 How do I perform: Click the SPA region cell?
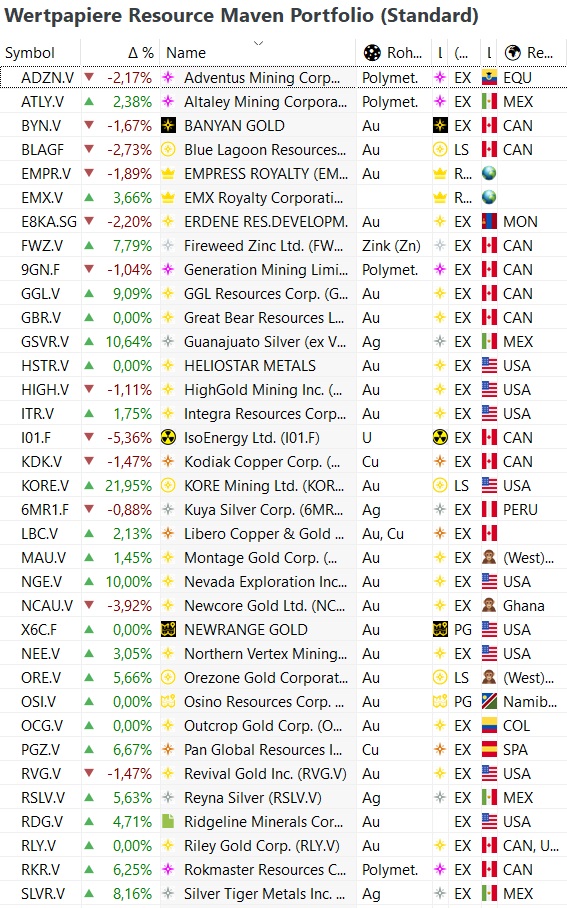[x=515, y=750]
